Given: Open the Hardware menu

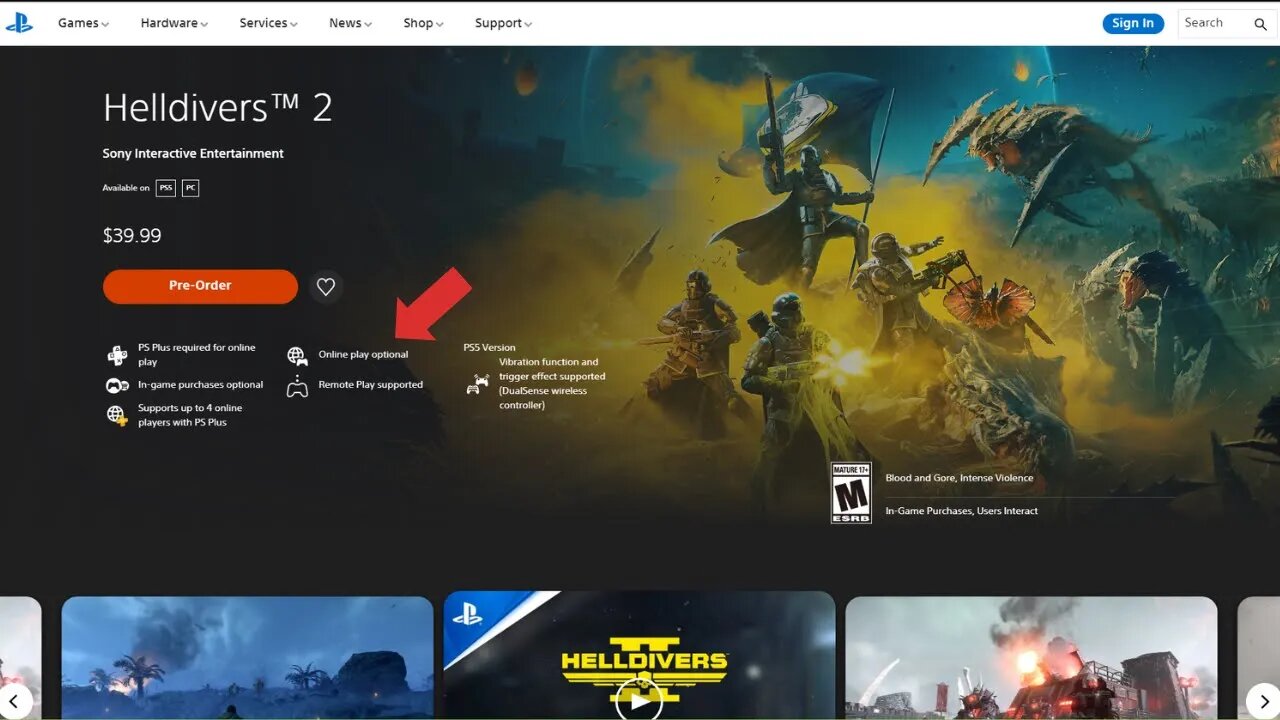Looking at the screenshot, I should [x=173, y=22].
